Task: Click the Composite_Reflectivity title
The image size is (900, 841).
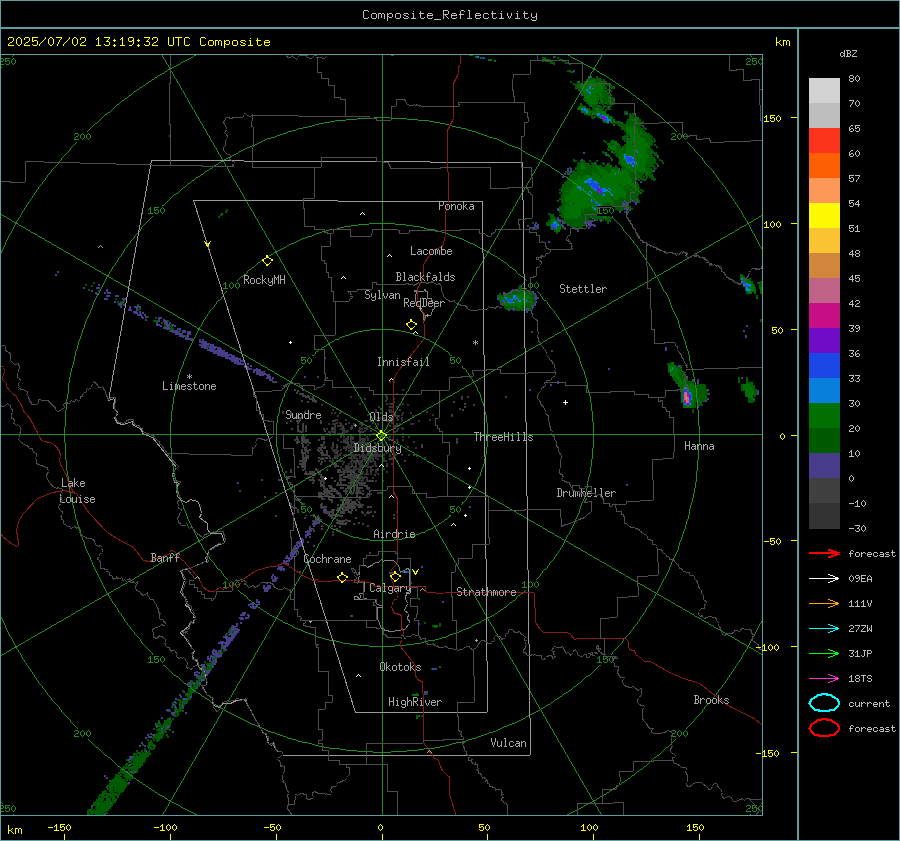Action: pos(449,15)
